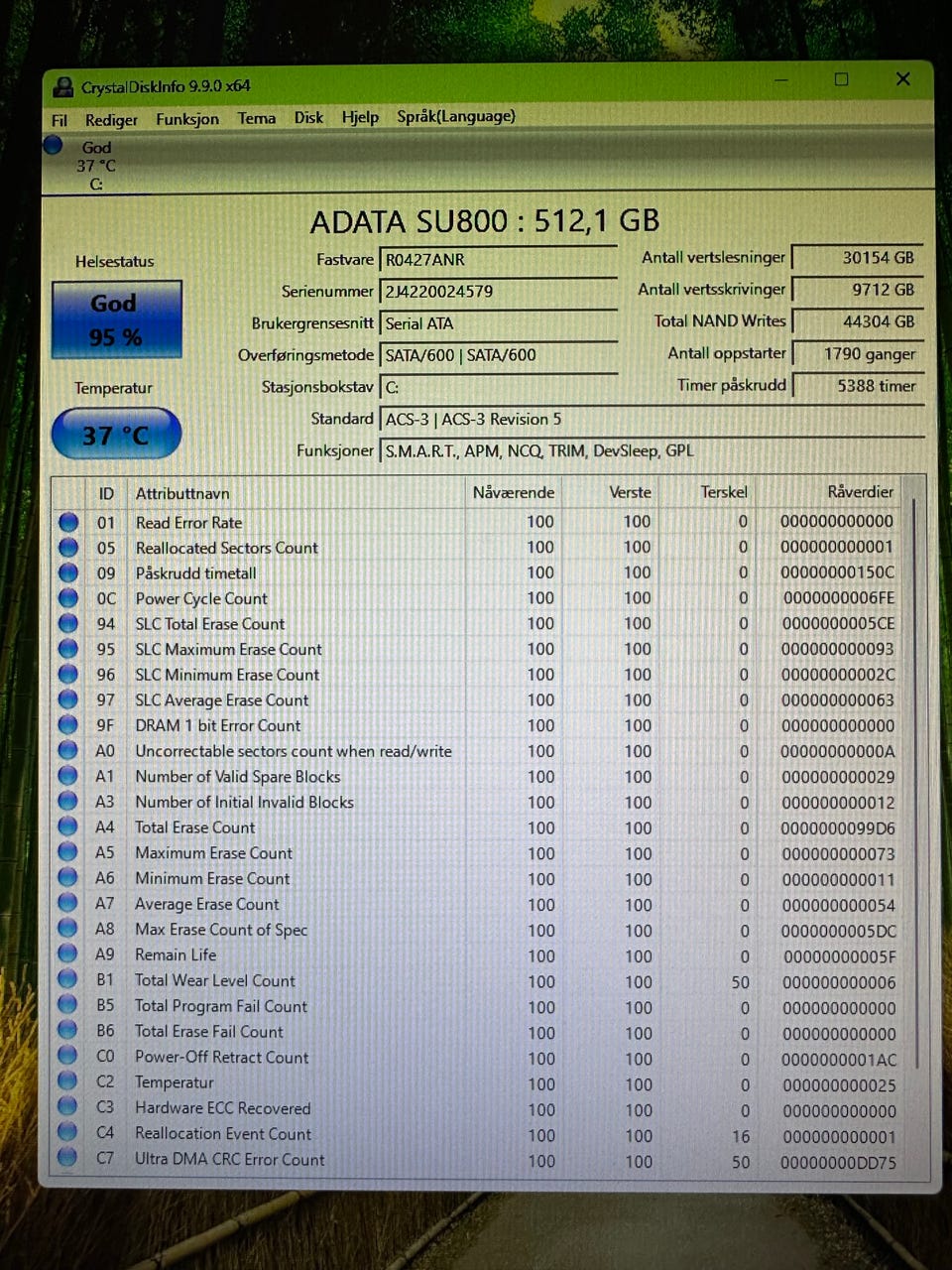Click the Overføringsmetode SATA/600 field
Image resolution: width=952 pixels, height=1270 pixels.
498,355
